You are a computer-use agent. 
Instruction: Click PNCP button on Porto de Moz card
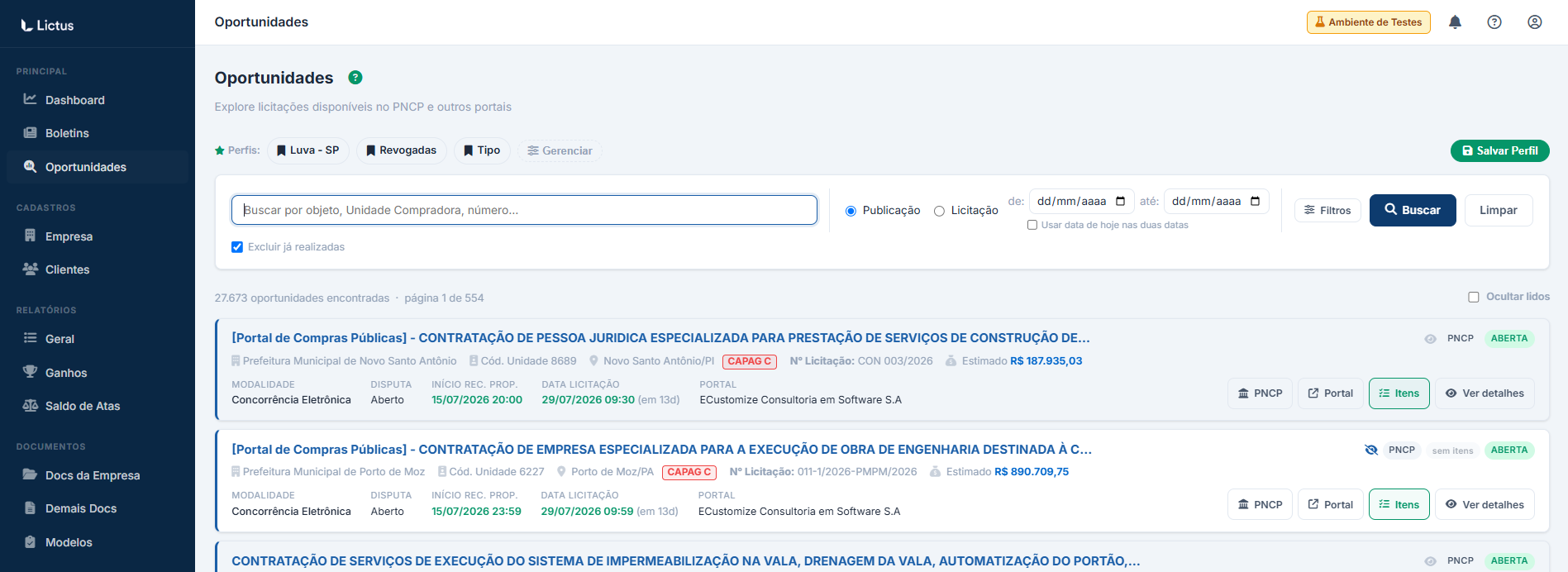point(1260,505)
